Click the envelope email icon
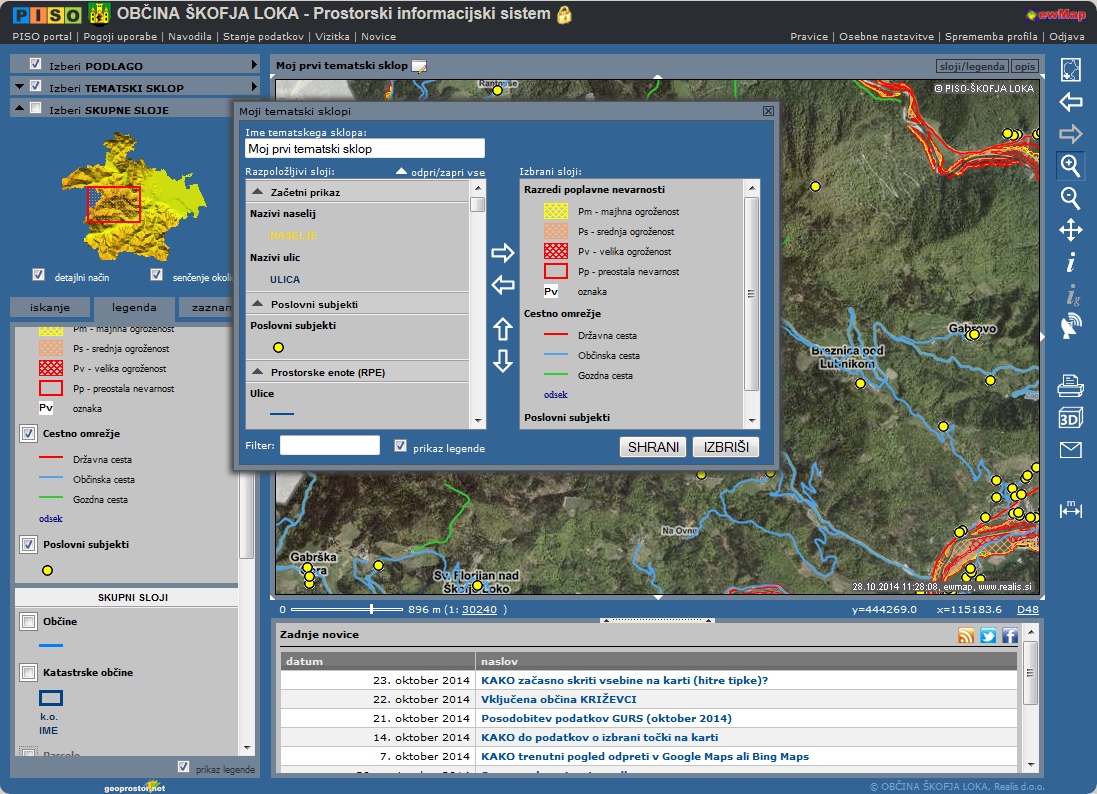The image size is (1097, 794). [x=1071, y=450]
